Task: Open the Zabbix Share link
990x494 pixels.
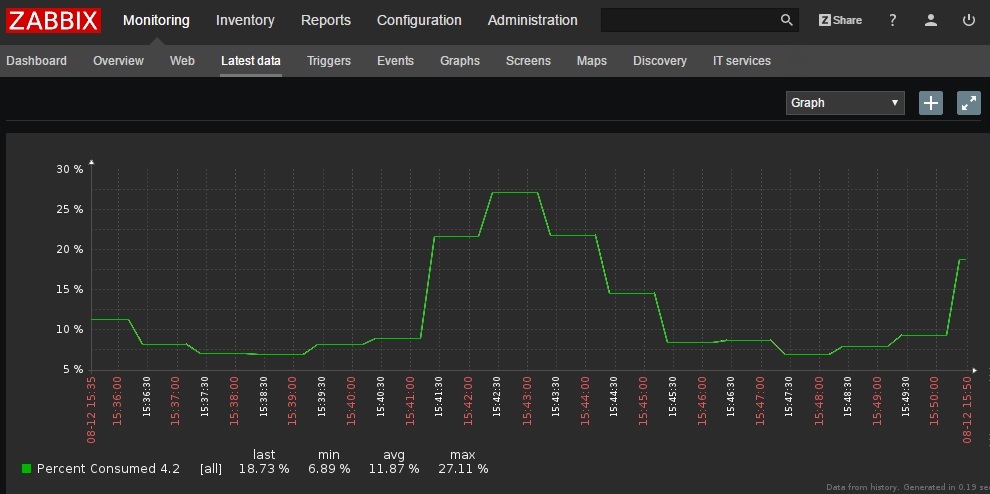Action: (840, 20)
